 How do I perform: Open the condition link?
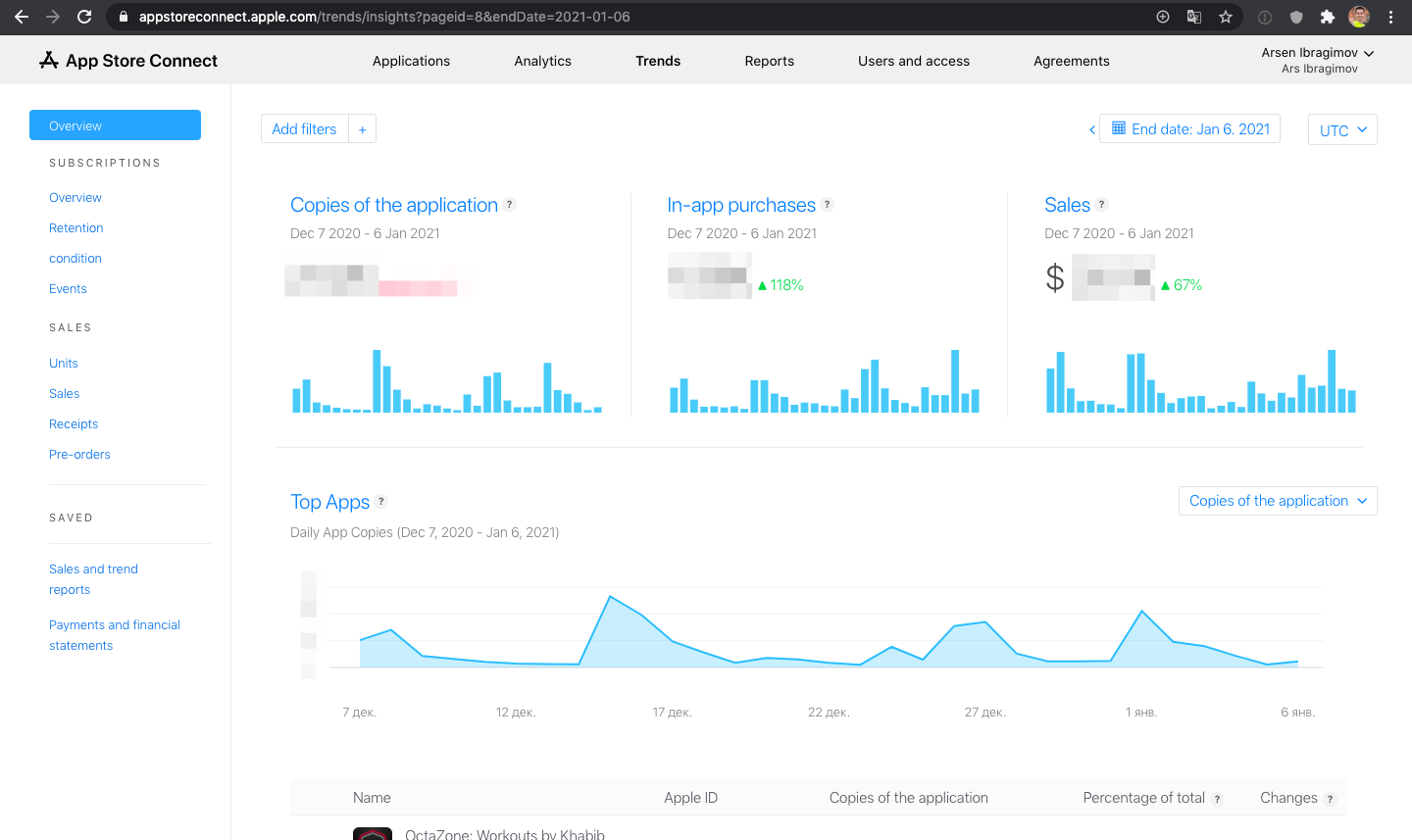pos(76,259)
